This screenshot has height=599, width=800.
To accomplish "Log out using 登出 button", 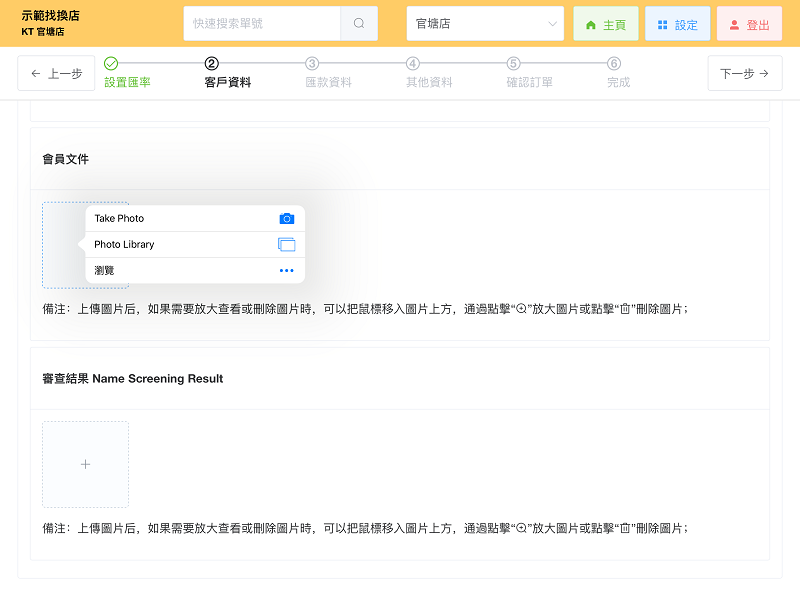I will 749,24.
